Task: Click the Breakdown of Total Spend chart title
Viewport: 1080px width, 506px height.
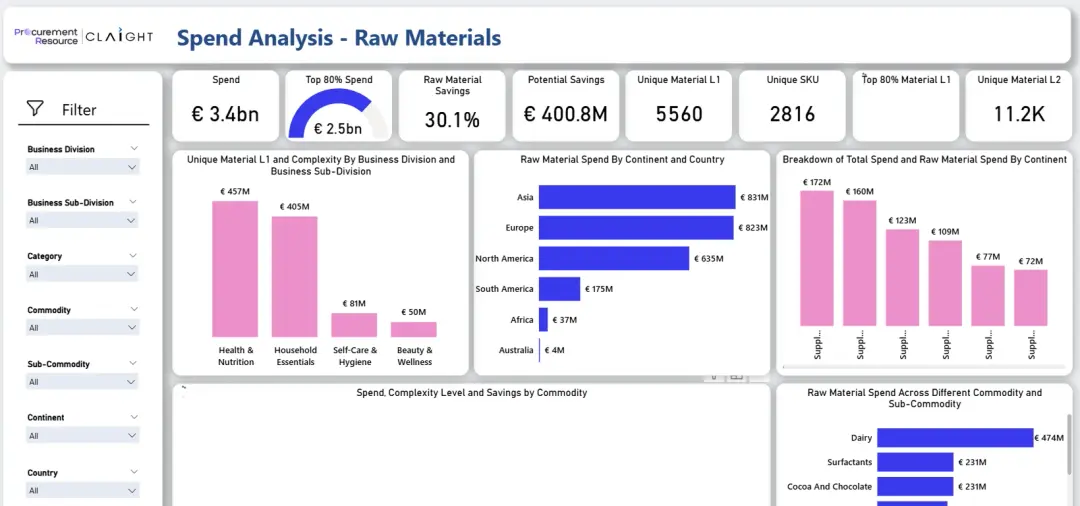Action: click(x=924, y=159)
